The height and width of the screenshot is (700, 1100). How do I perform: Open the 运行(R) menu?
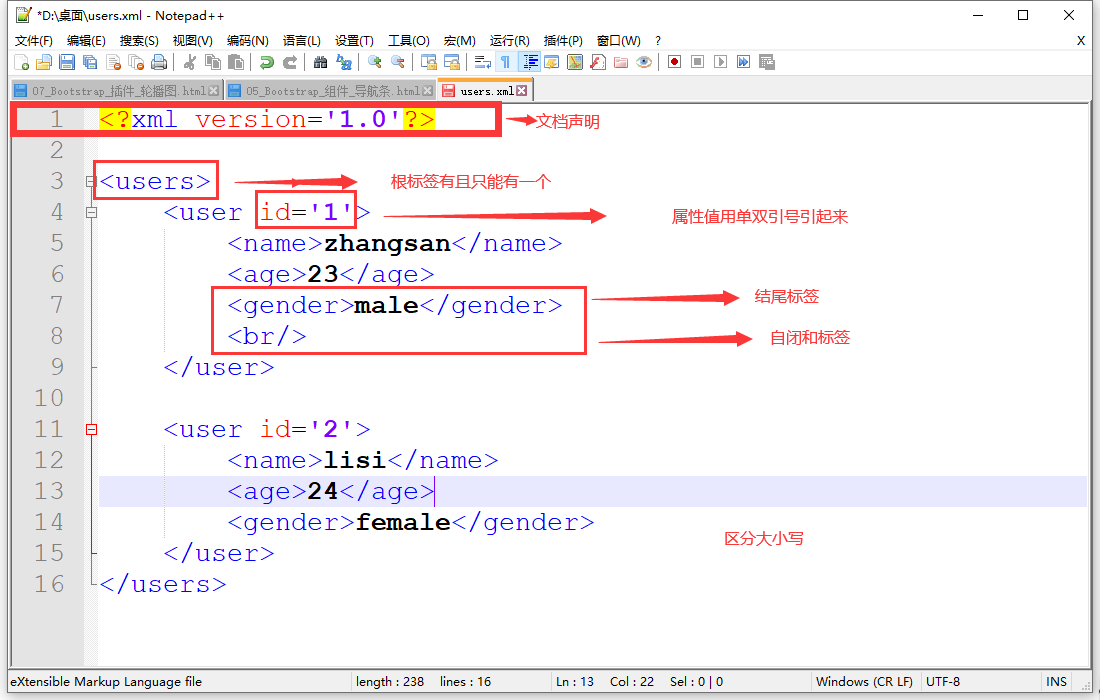(x=509, y=41)
